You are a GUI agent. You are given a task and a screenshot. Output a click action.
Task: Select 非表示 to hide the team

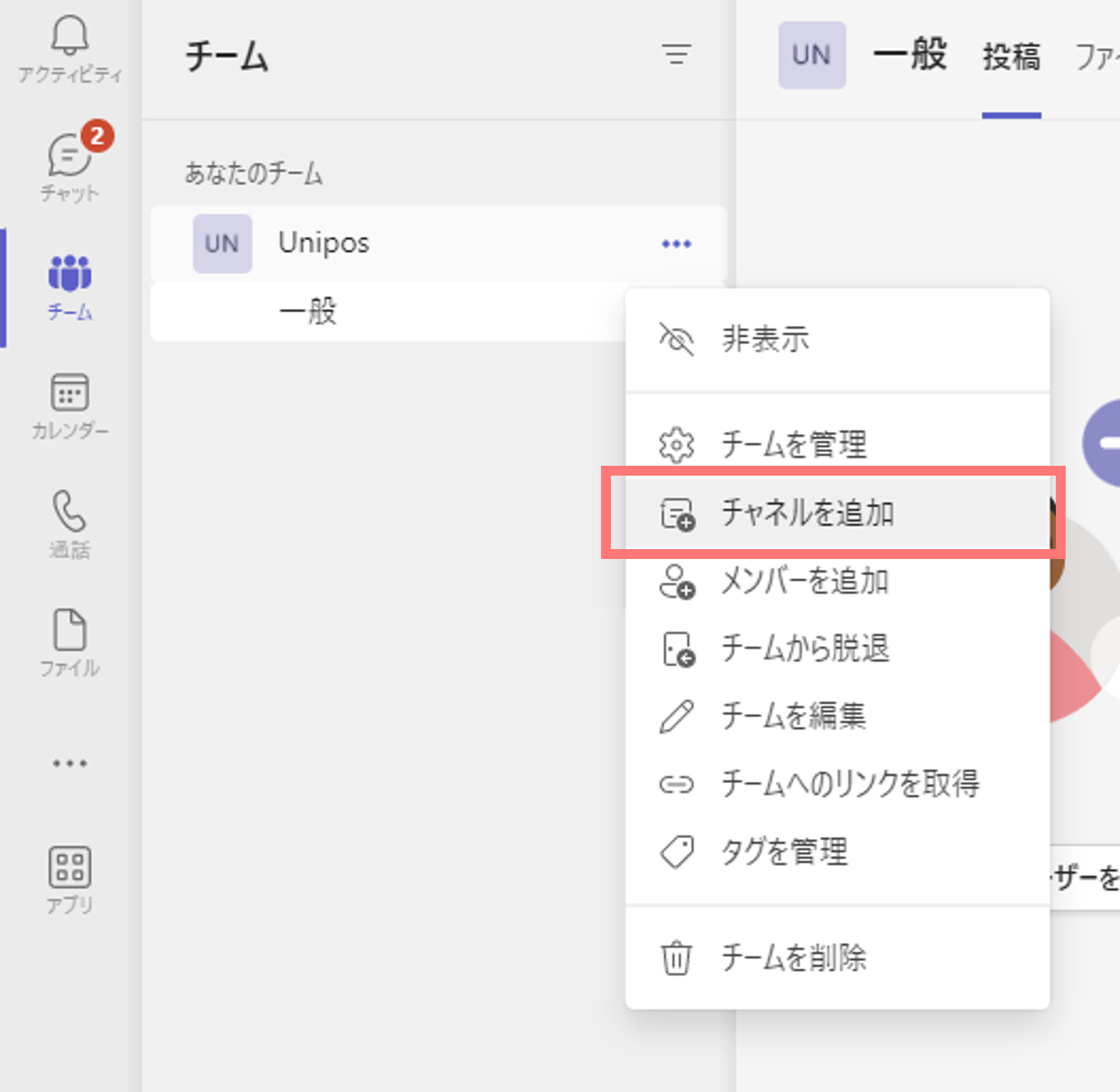coord(837,339)
